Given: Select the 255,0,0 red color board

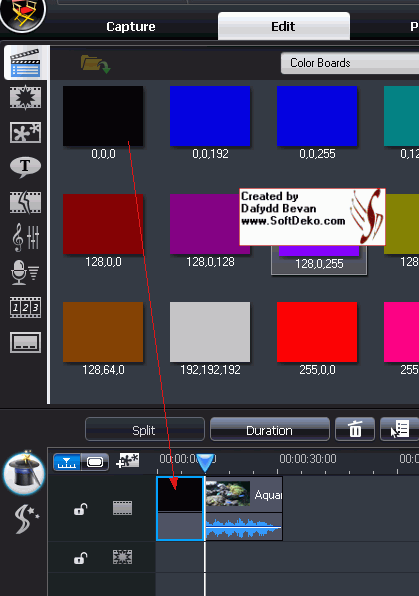Looking at the screenshot, I should 317,332.
